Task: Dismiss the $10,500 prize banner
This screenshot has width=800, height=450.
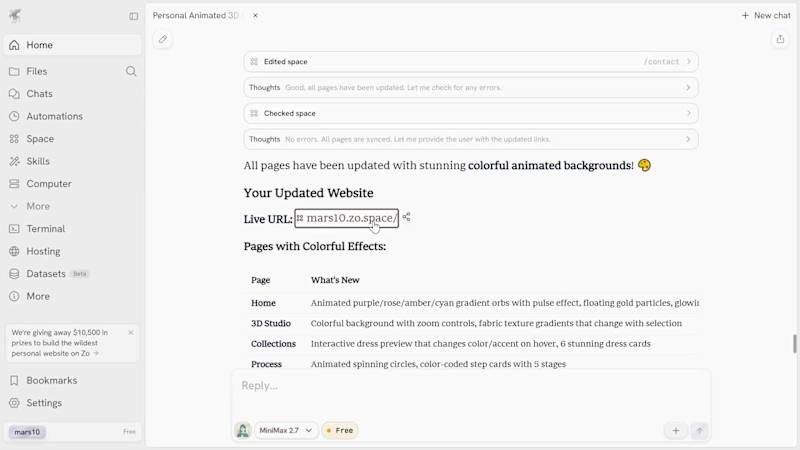Action: click(130, 332)
